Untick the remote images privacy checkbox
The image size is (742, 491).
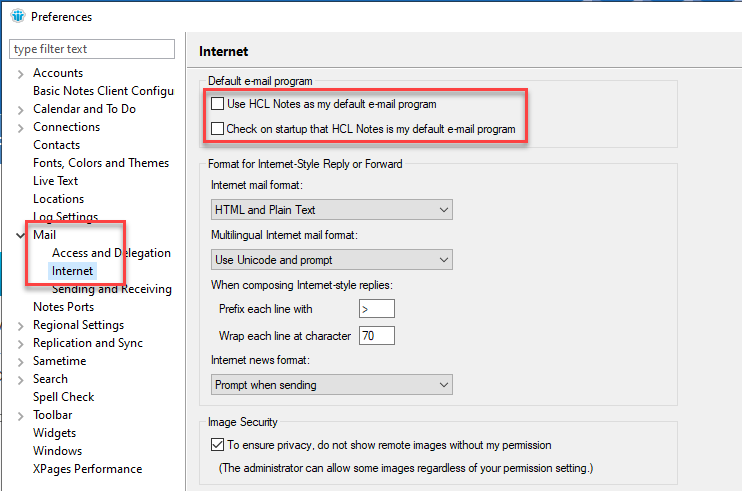pos(217,445)
